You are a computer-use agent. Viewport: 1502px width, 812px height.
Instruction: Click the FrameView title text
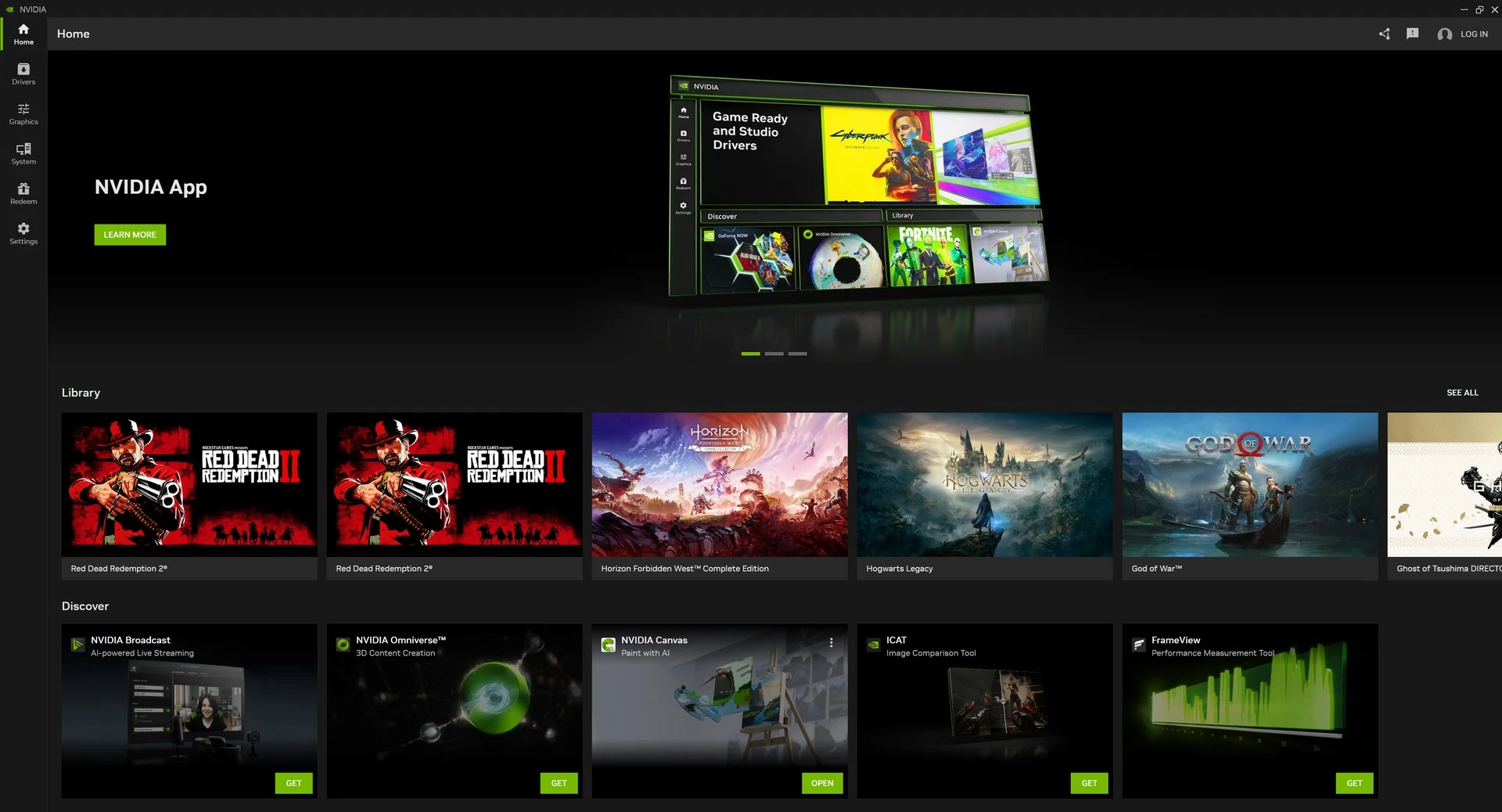coord(1176,640)
